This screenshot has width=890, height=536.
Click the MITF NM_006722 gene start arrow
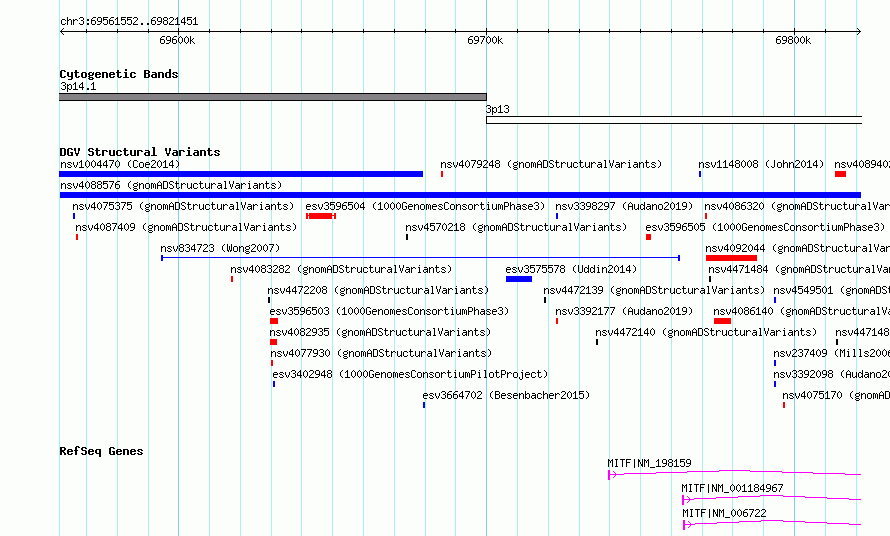687,525
